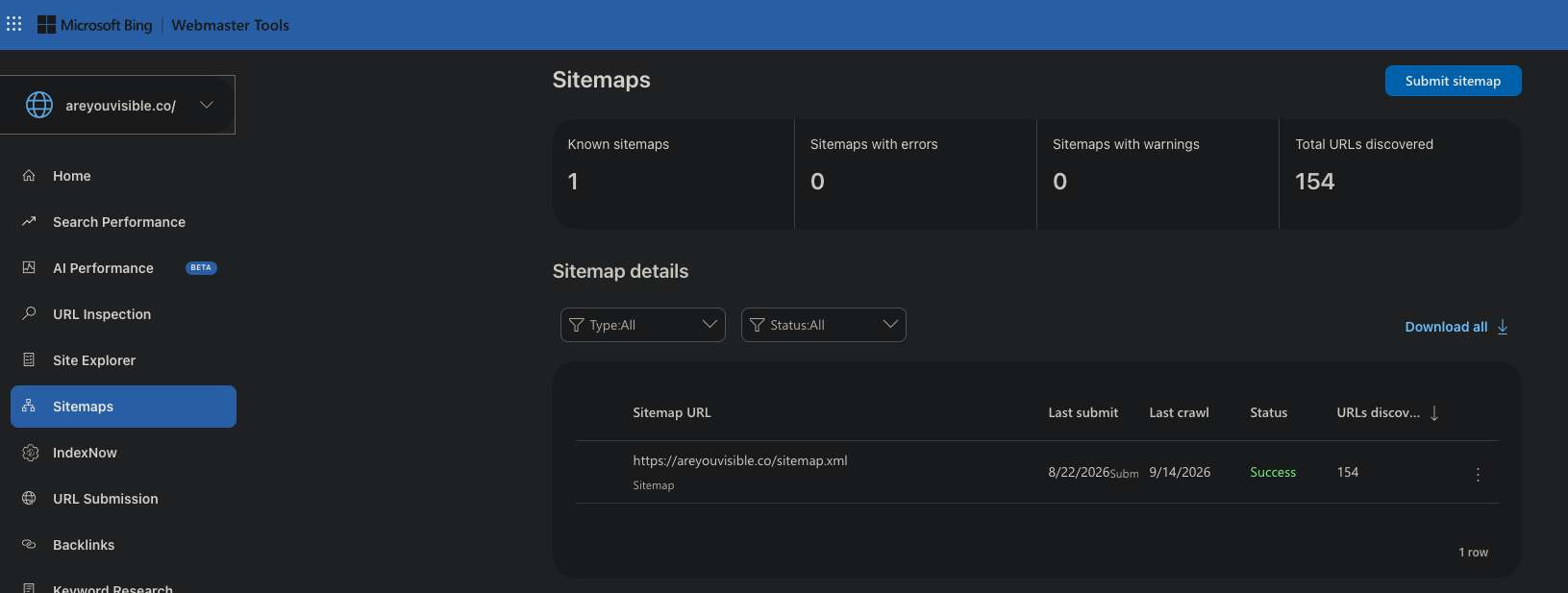The image size is (1568, 593).
Task: Click the Total URLs discovered value 154
Action: click(x=1315, y=182)
